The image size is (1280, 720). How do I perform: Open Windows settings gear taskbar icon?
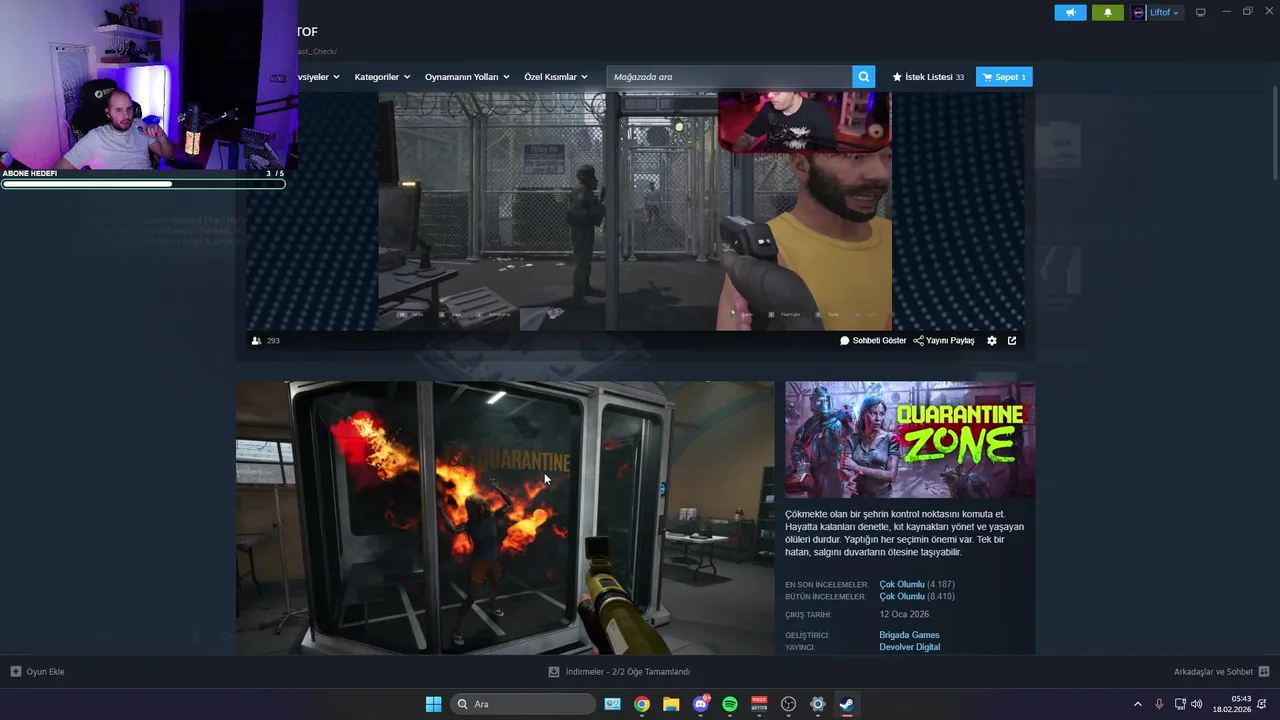(818, 704)
